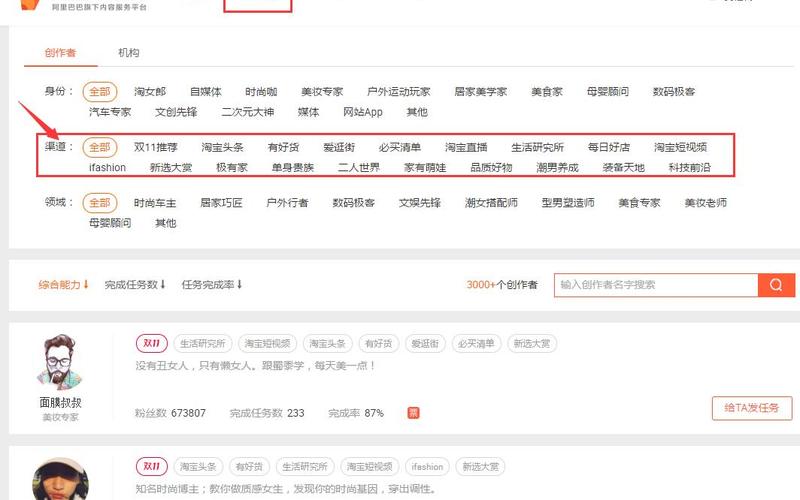Select 二人世界 channel filter

pyautogui.click(x=359, y=167)
